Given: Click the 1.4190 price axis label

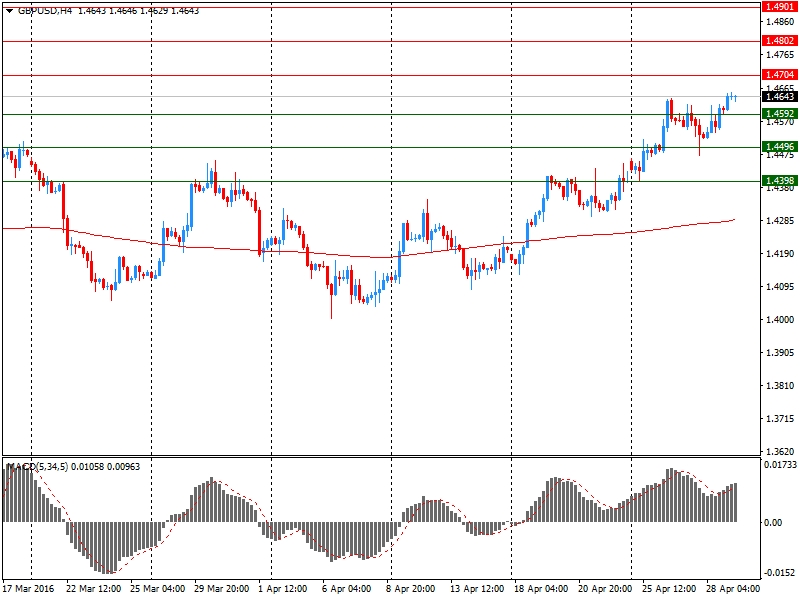Looking at the screenshot, I should (x=780, y=254).
